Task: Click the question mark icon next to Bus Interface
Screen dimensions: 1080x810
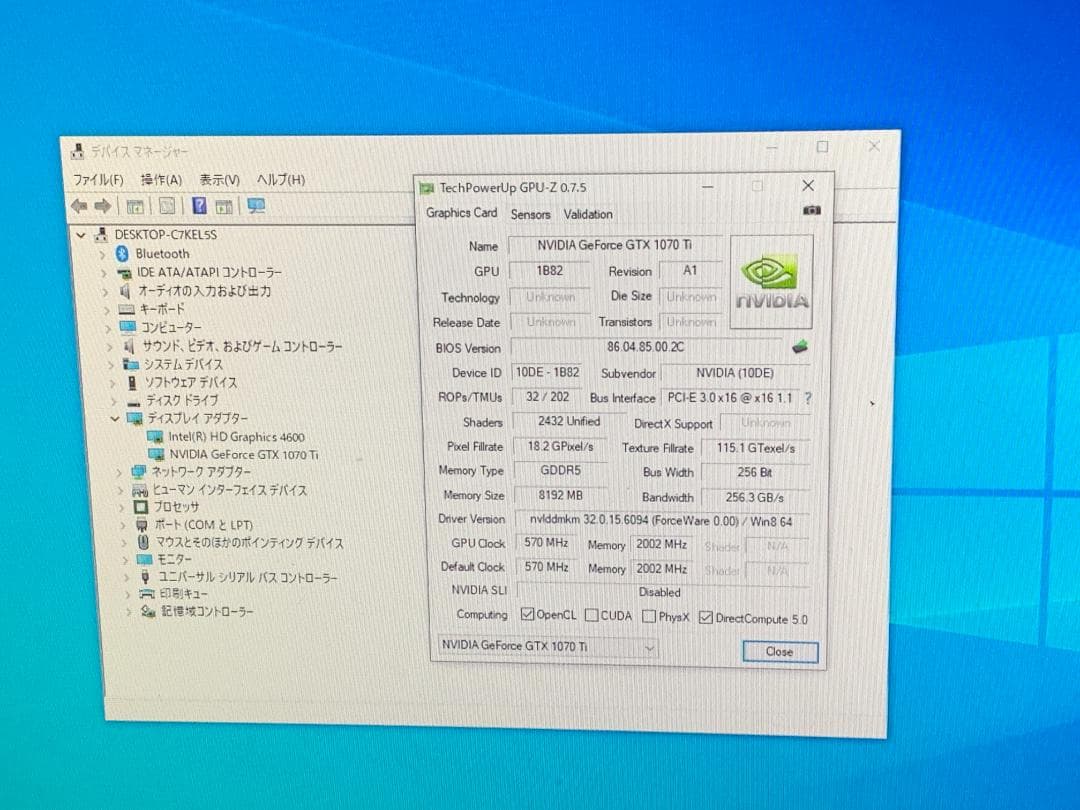Action: click(808, 397)
